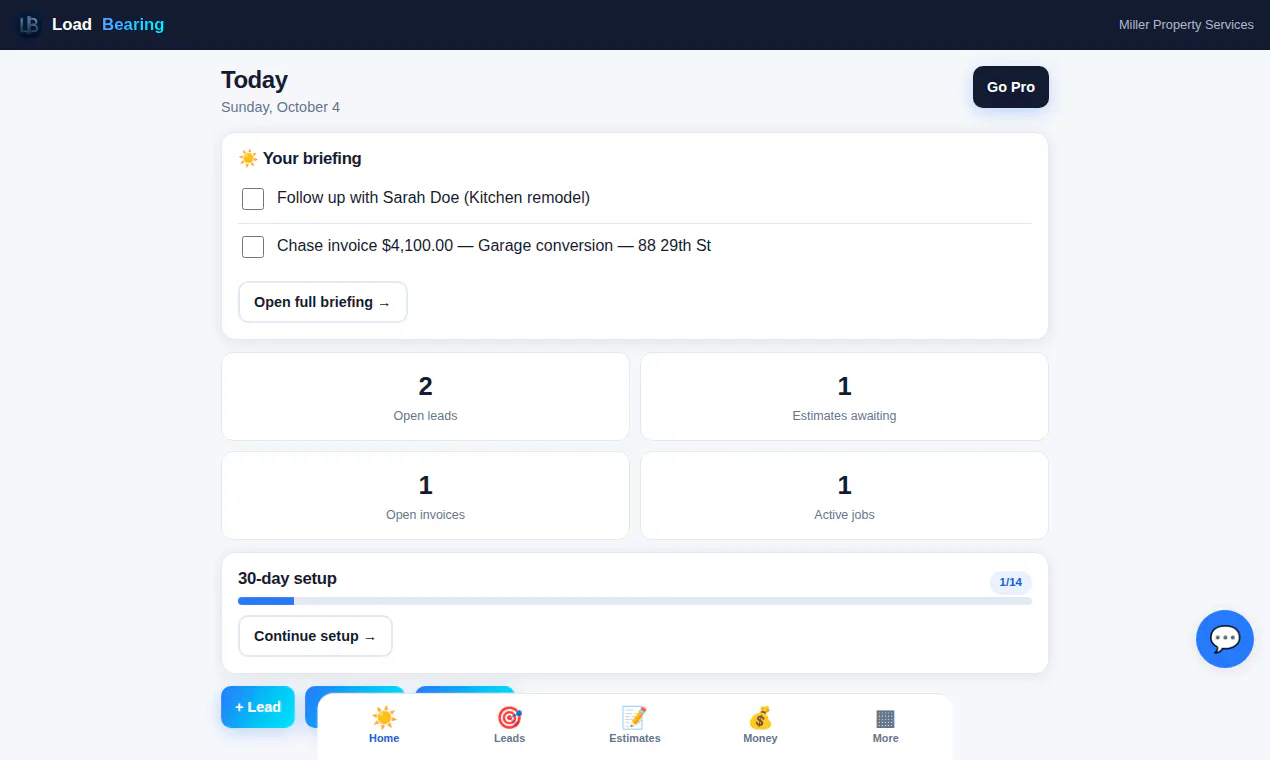The image size is (1270, 760).
Task: Click the 30-day setup progress bar
Action: [x=635, y=601]
